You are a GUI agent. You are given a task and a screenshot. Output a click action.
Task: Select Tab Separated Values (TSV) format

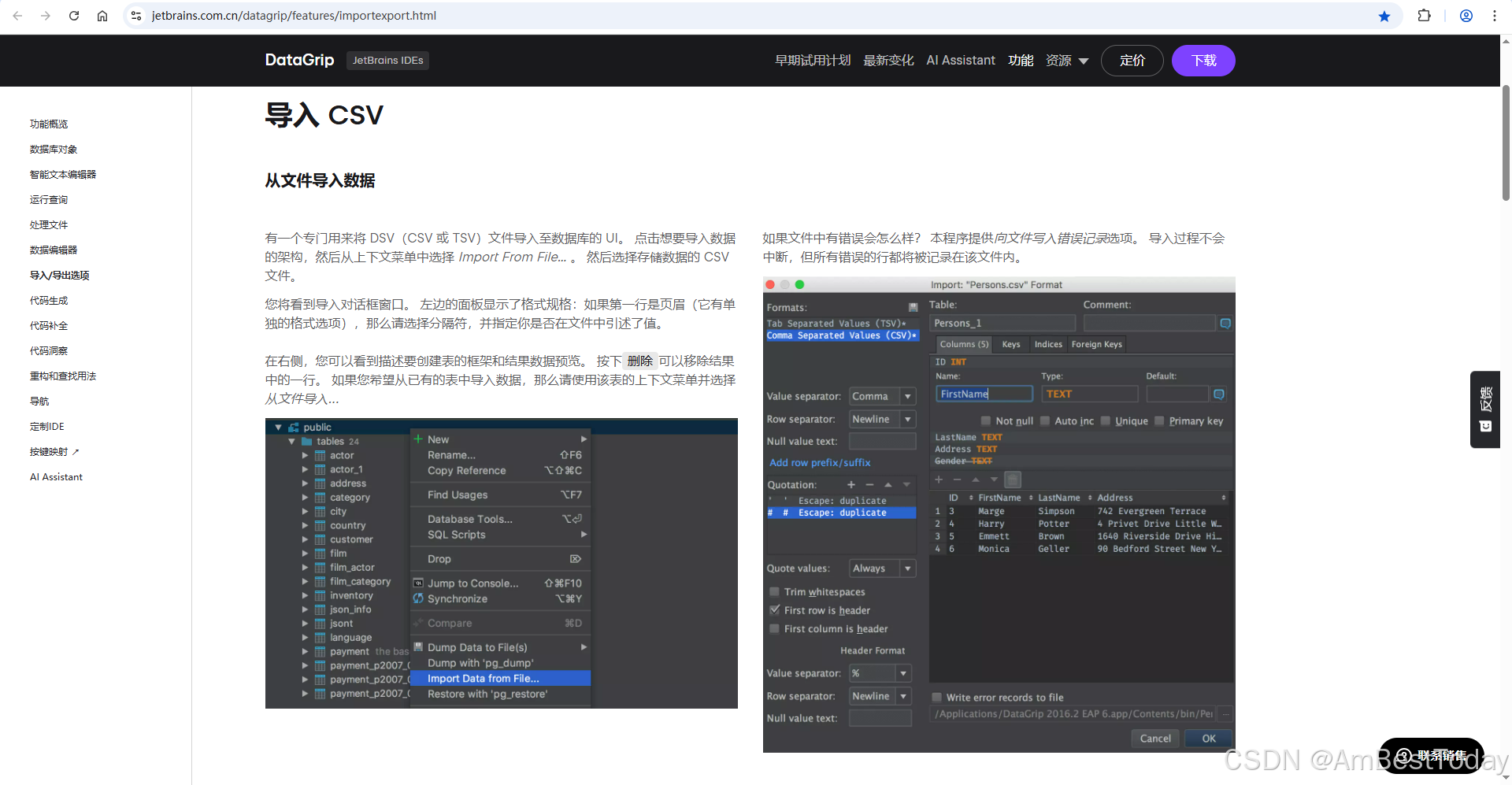tap(842, 324)
